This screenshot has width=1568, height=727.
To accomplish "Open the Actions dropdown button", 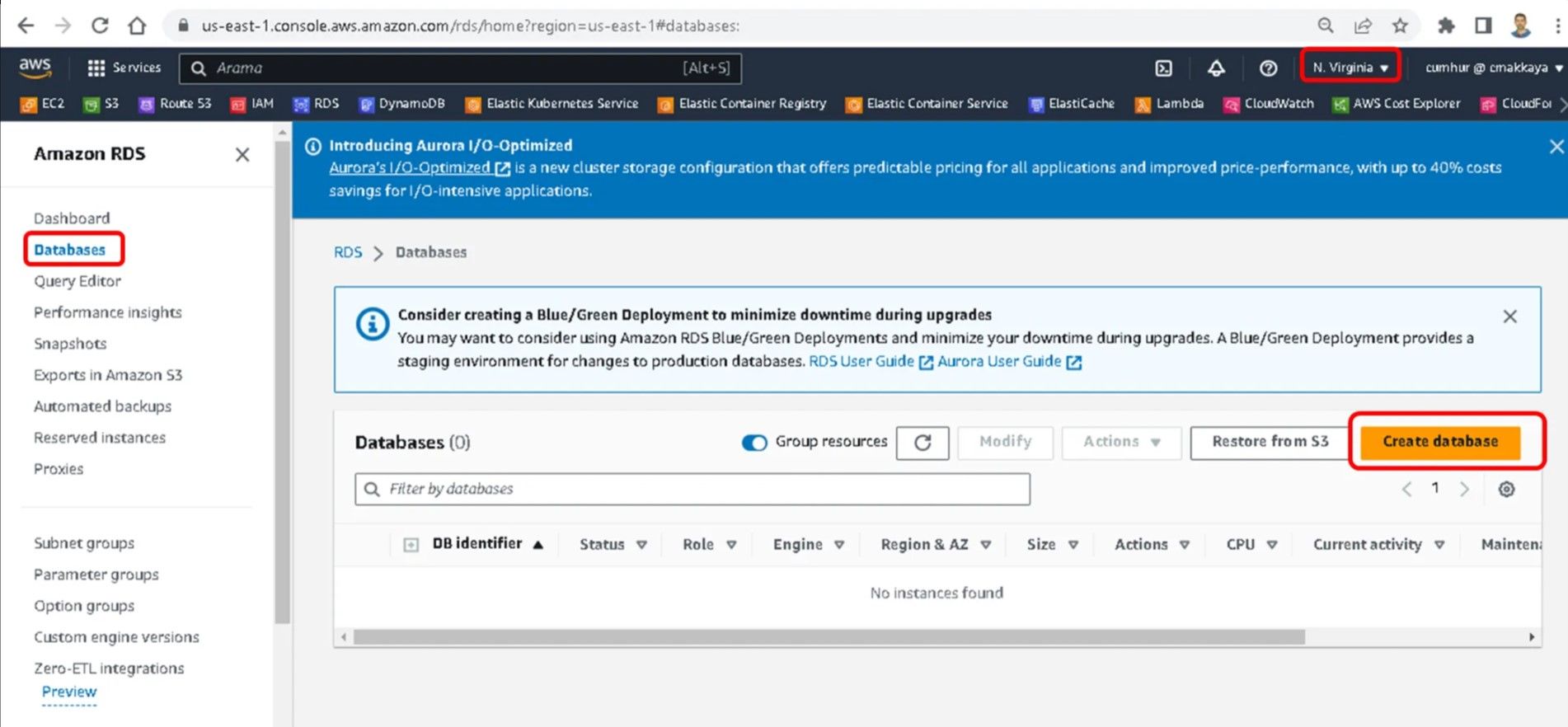I will pyautogui.click(x=1120, y=443).
